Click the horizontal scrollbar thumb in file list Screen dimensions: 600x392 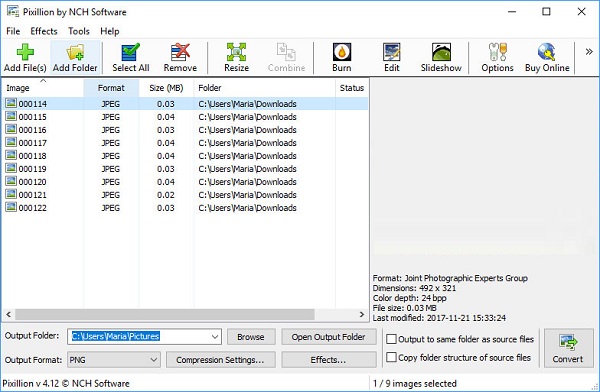(165, 314)
